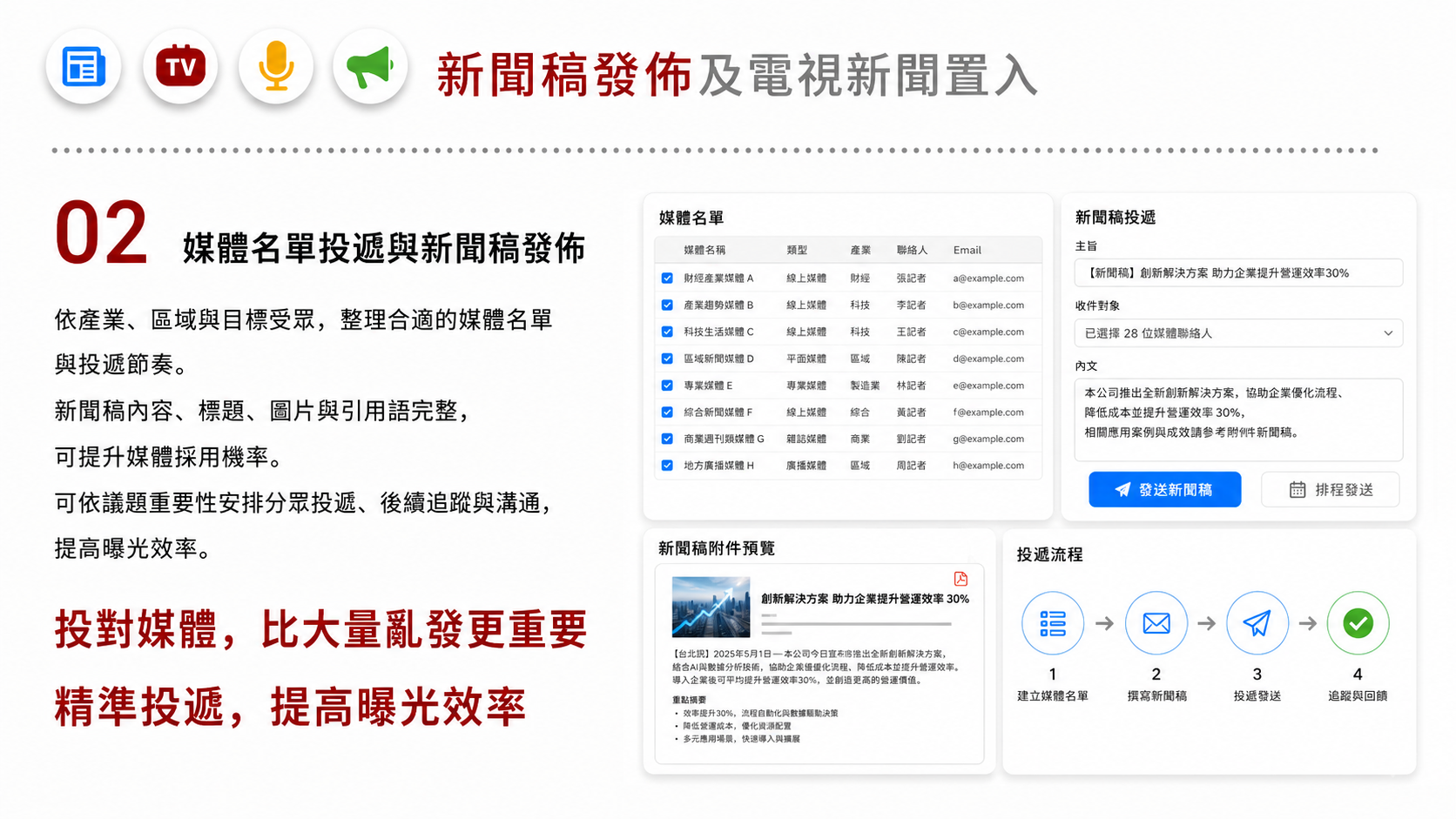Click the PDF icon in attachment preview
Viewport: 1456px width, 819px height.
click(961, 579)
